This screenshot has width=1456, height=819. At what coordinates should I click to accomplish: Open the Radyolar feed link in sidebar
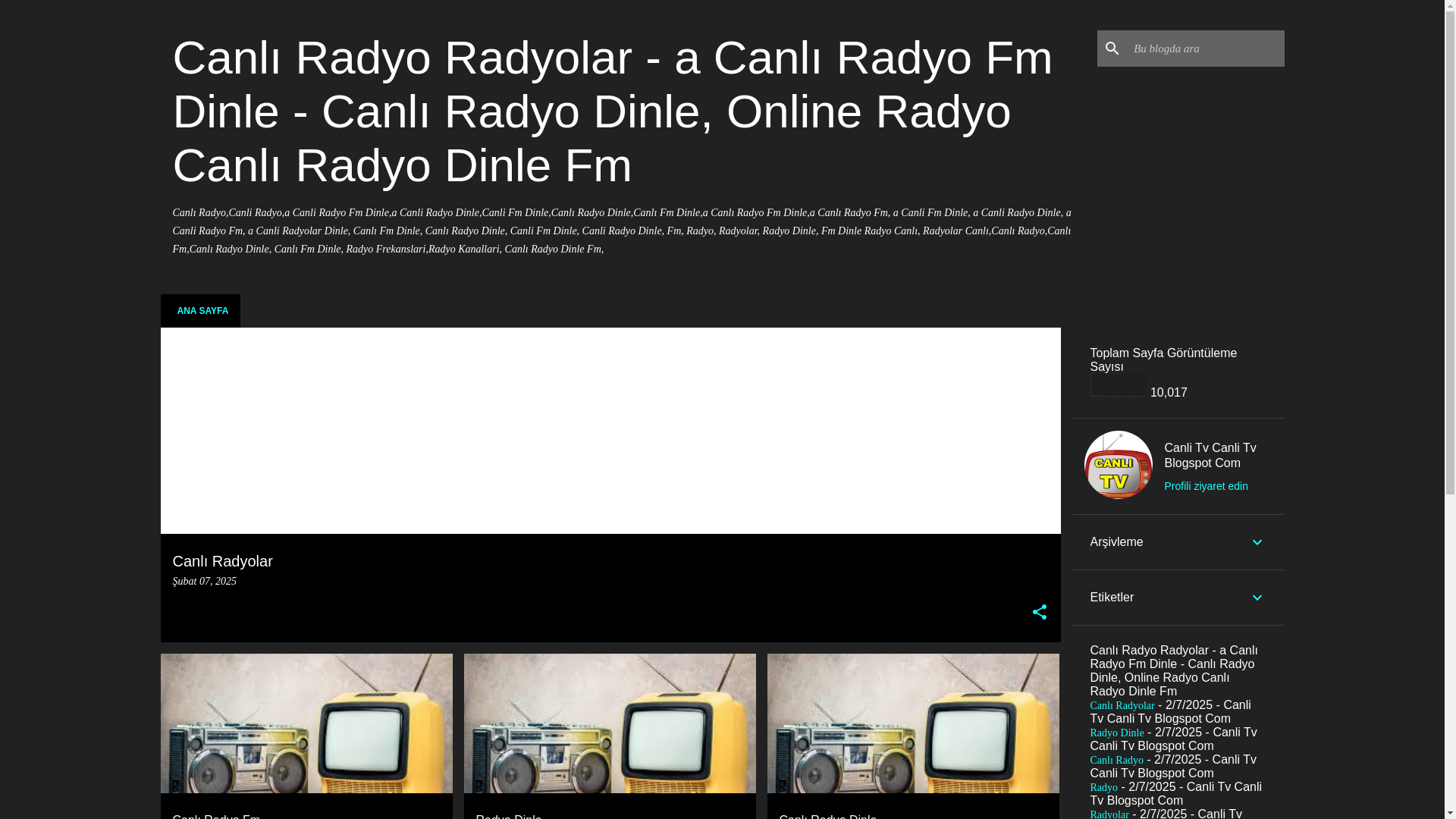(1109, 814)
